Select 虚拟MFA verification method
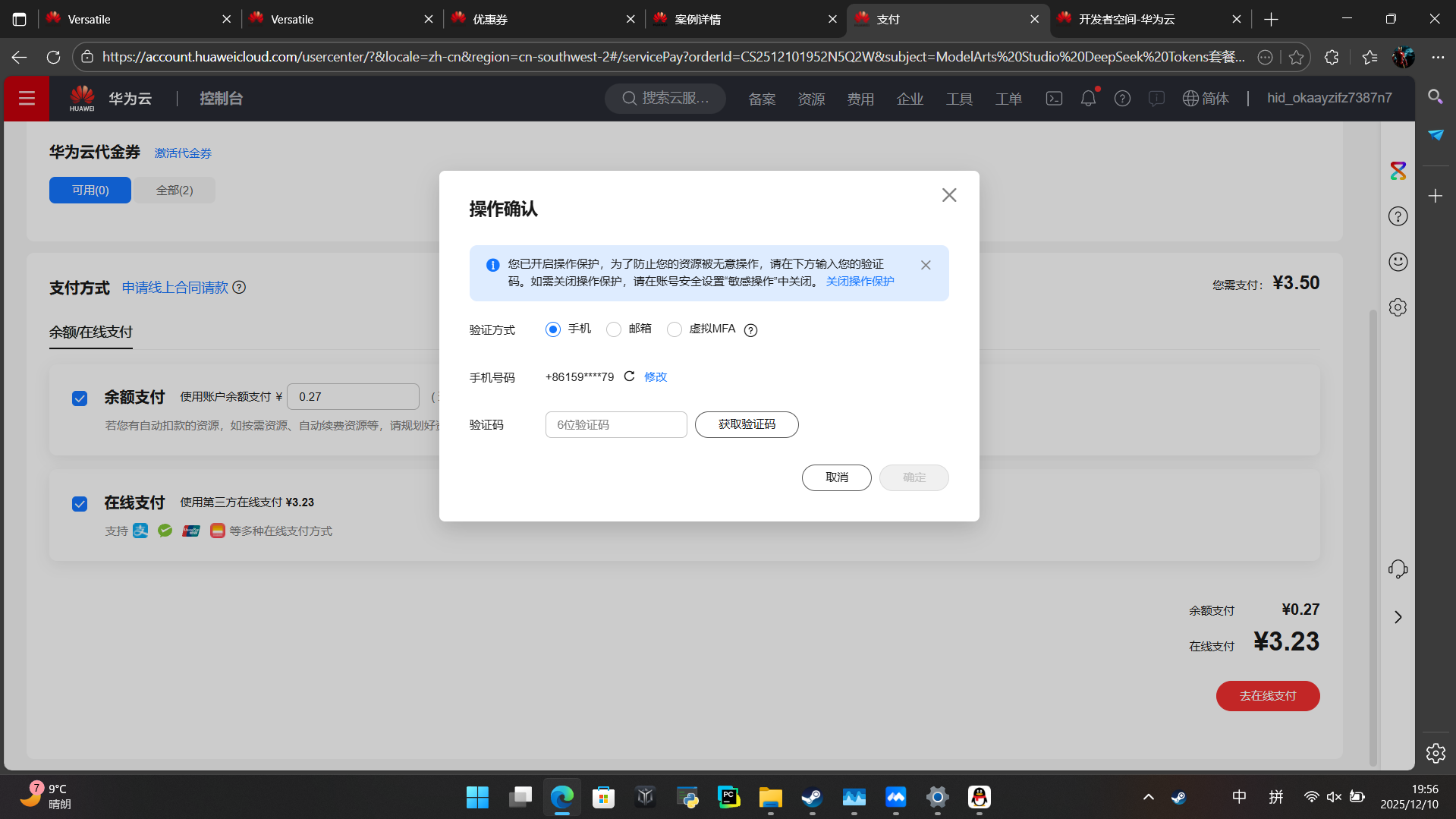This screenshot has height=819, width=1456. tap(675, 329)
